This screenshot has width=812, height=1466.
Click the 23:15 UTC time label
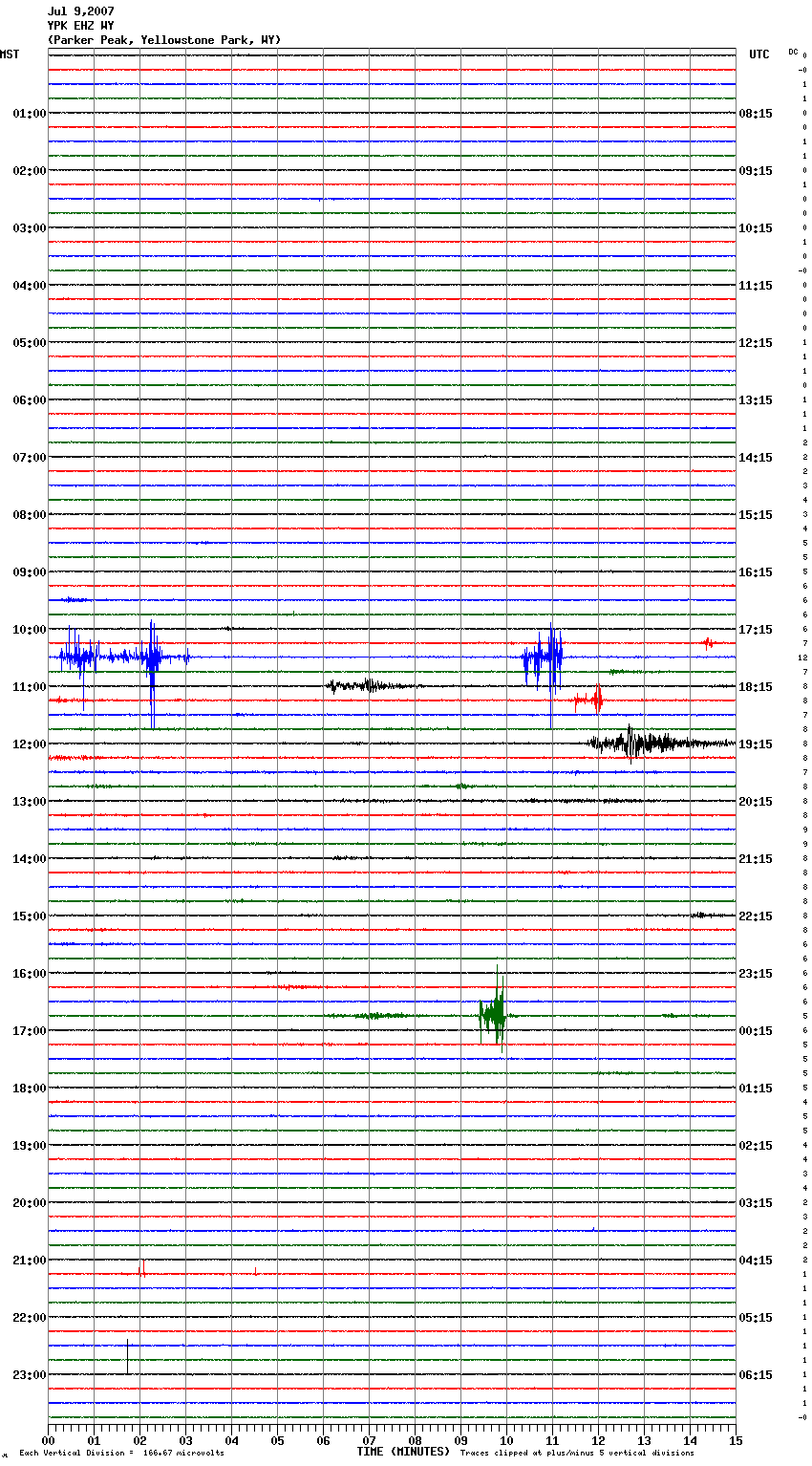756,974
